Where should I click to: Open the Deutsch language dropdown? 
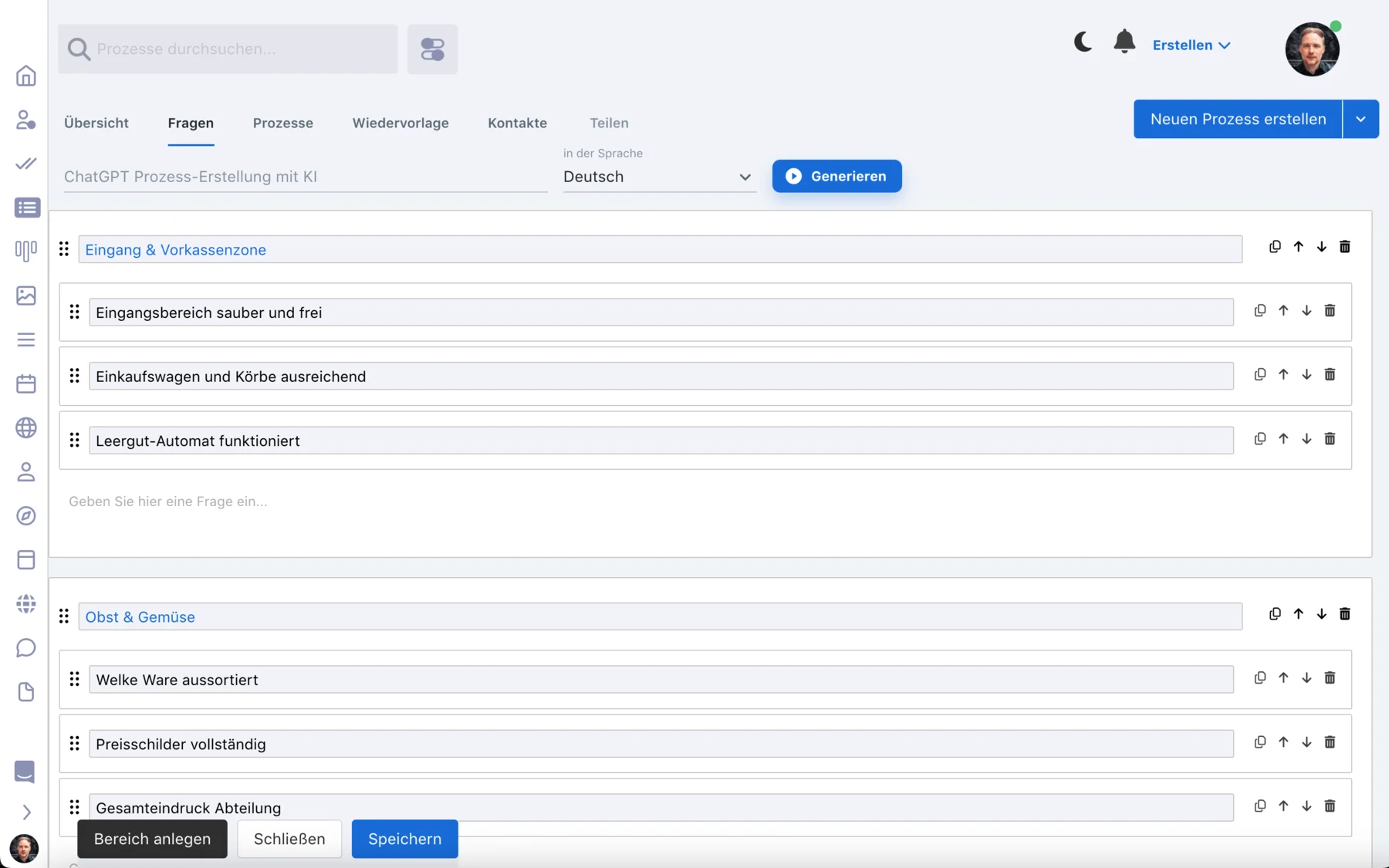click(x=658, y=177)
